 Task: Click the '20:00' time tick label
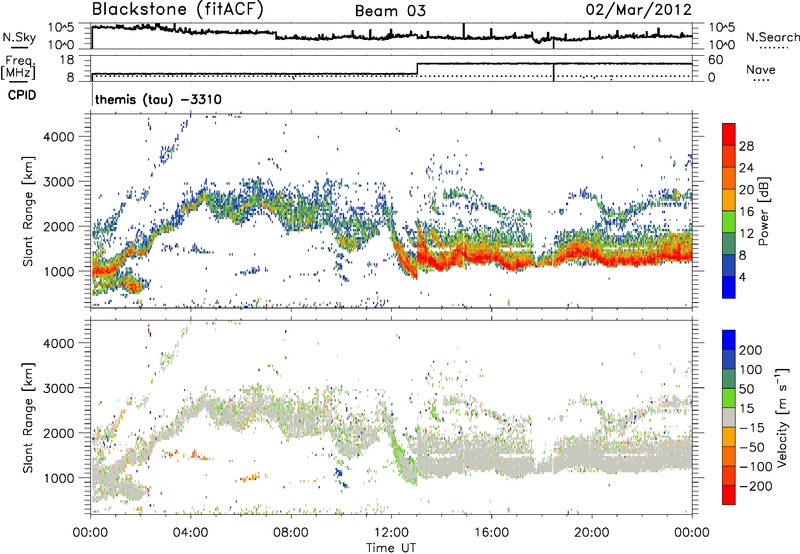click(x=591, y=533)
